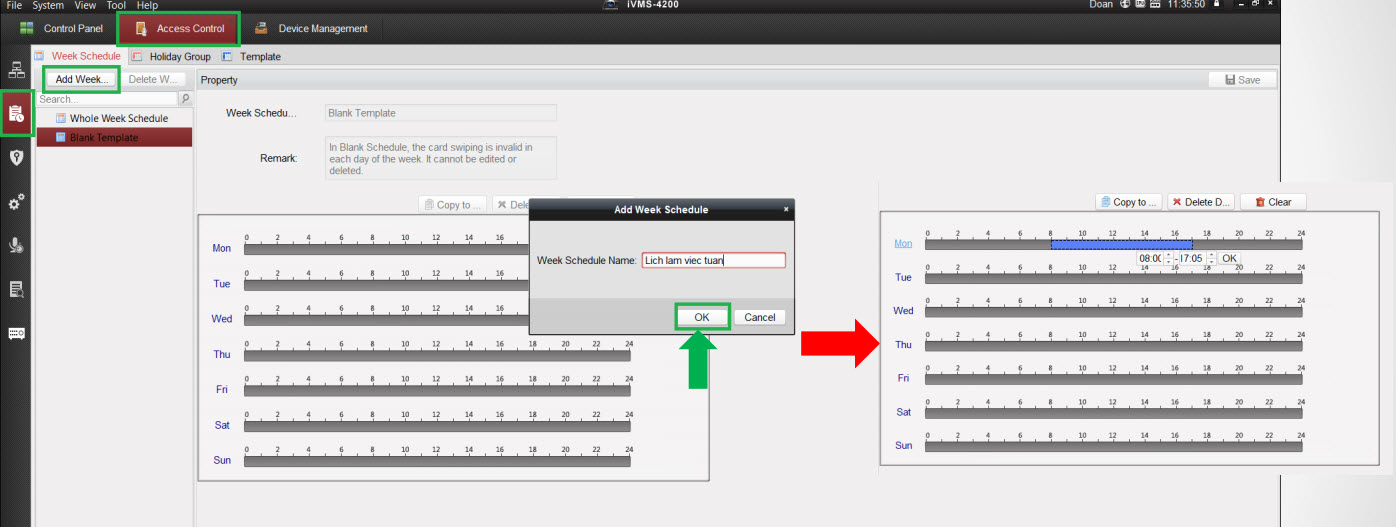Image resolution: width=1396 pixels, height=527 pixels.
Task: Open the shield-shaped sidebar icon
Action: (17, 157)
